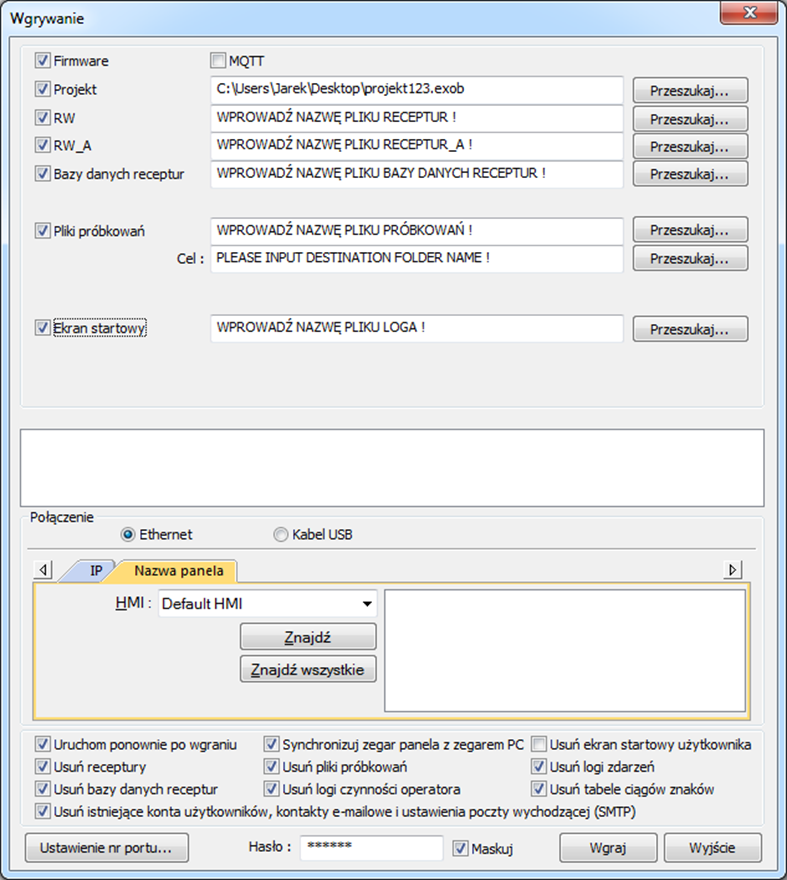Click Przeszukaj for the Cel folder
This screenshot has width=787, height=880.
click(690, 258)
